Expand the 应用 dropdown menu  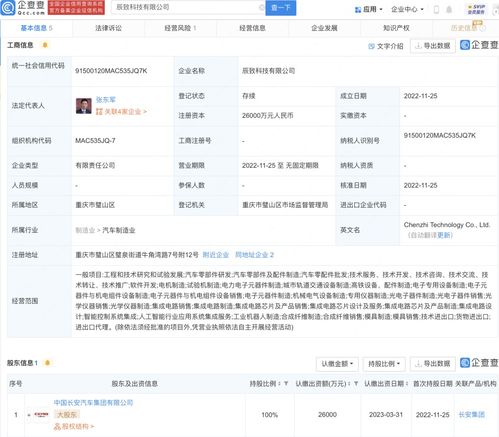(369, 9)
